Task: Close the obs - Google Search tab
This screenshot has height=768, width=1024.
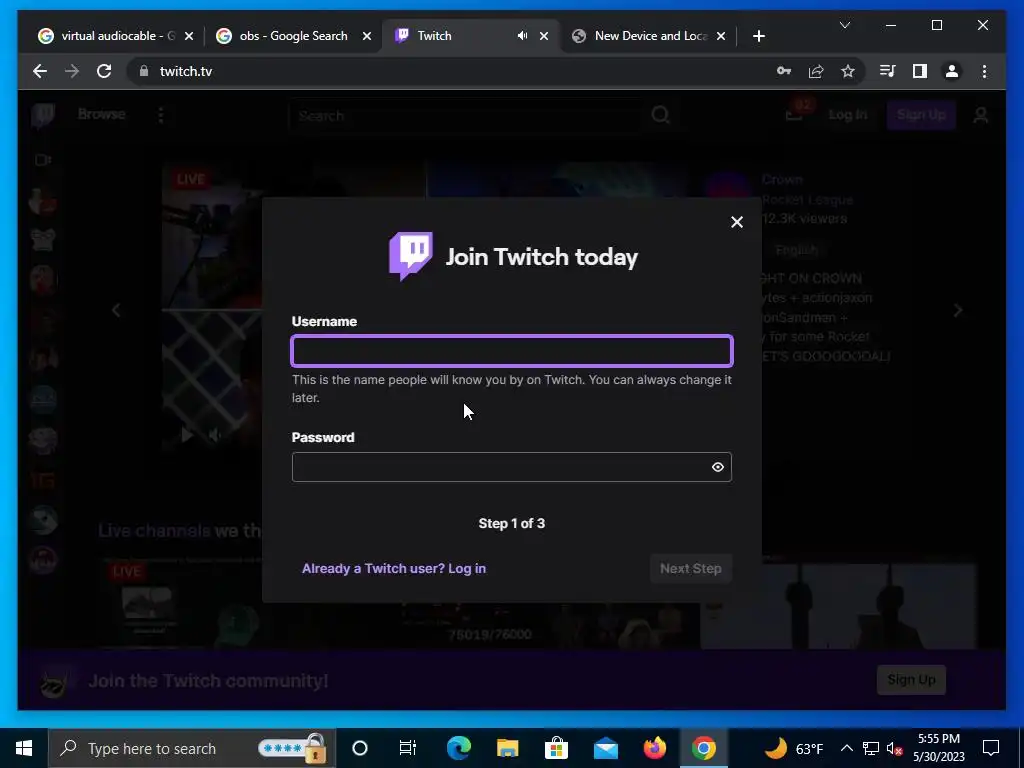Action: (x=367, y=36)
